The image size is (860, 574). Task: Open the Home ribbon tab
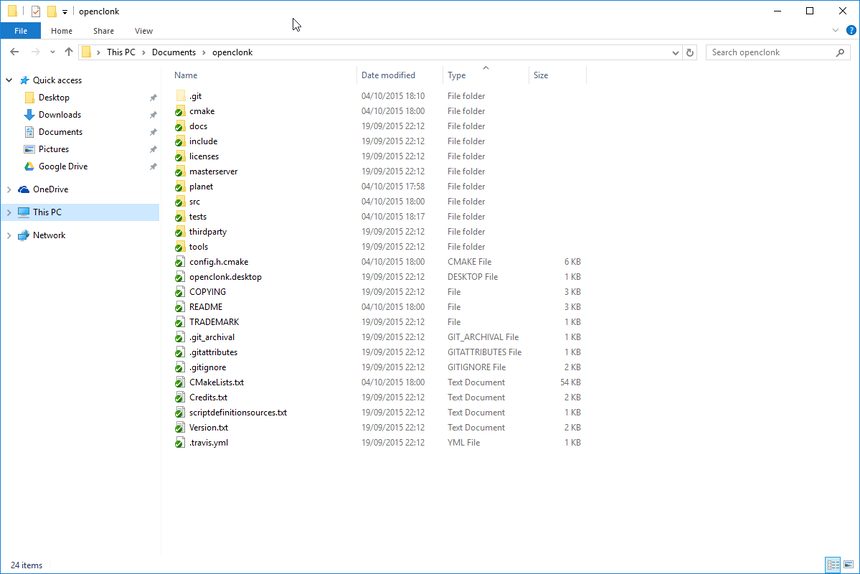[61, 31]
